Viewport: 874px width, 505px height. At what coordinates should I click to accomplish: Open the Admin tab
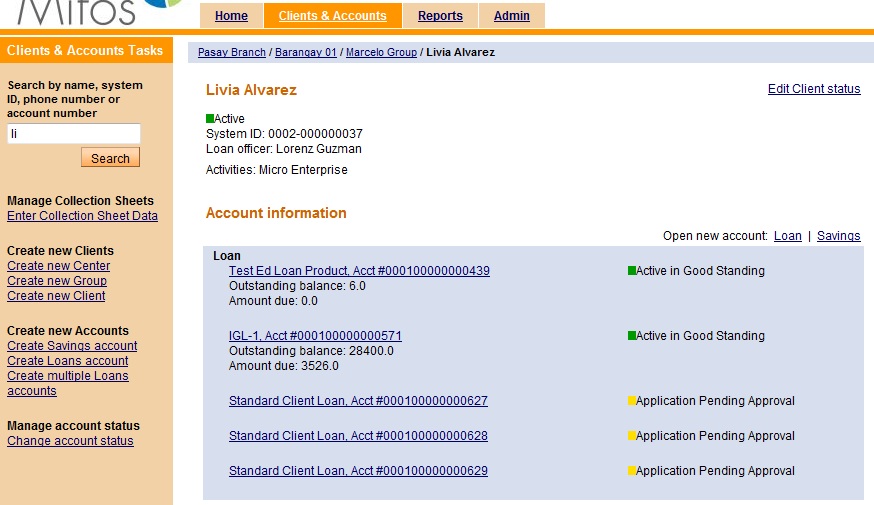[x=512, y=16]
